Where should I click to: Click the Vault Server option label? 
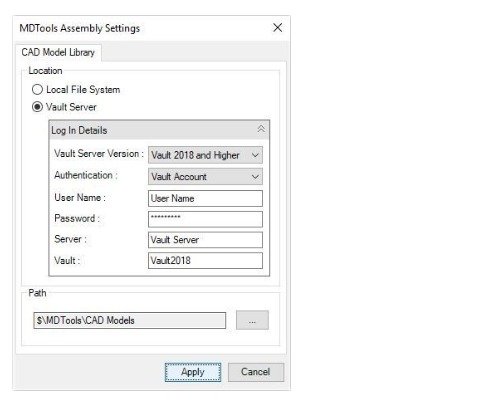click(x=71, y=107)
